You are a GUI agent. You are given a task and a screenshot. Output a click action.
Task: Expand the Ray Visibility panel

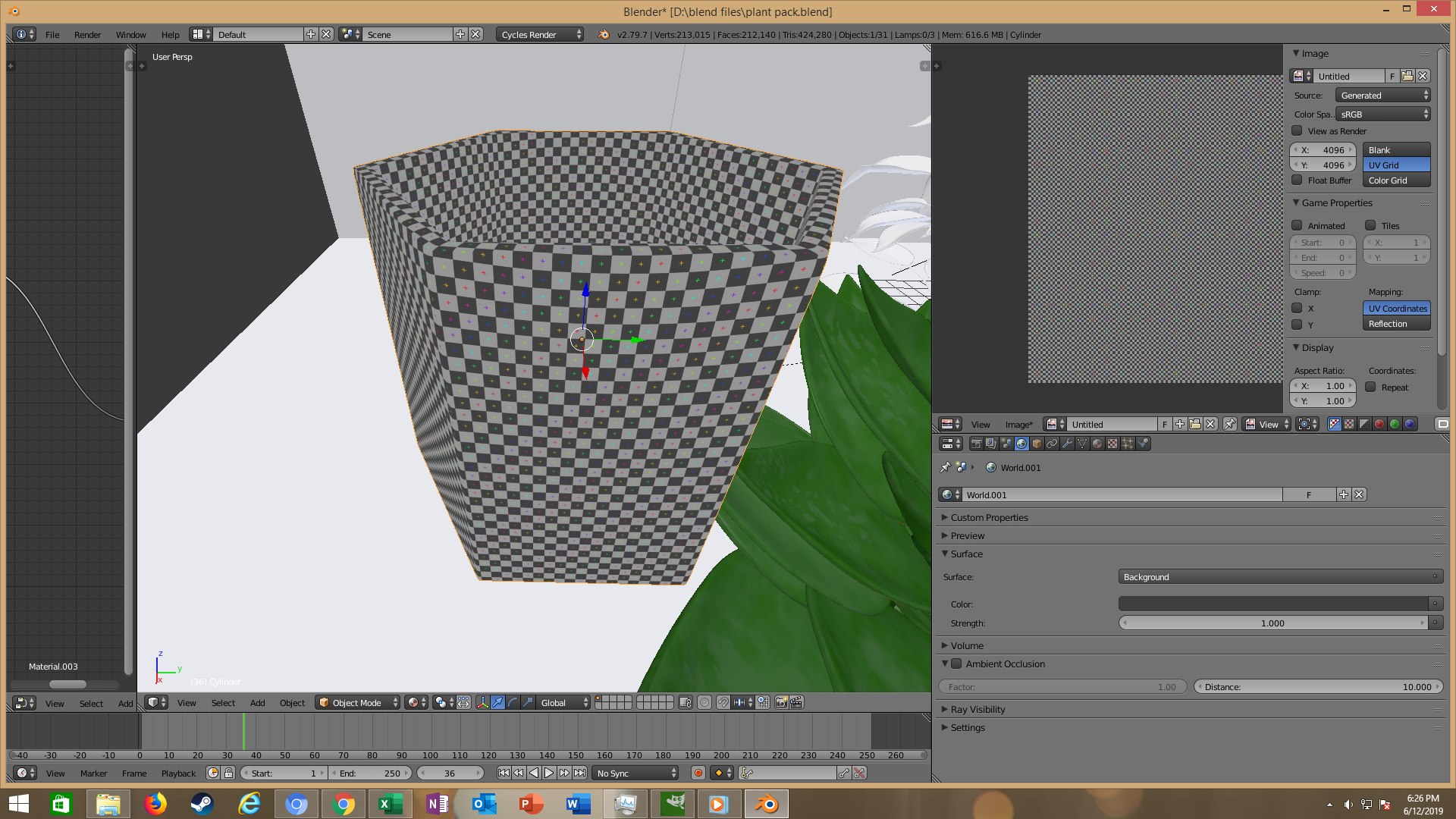click(977, 709)
